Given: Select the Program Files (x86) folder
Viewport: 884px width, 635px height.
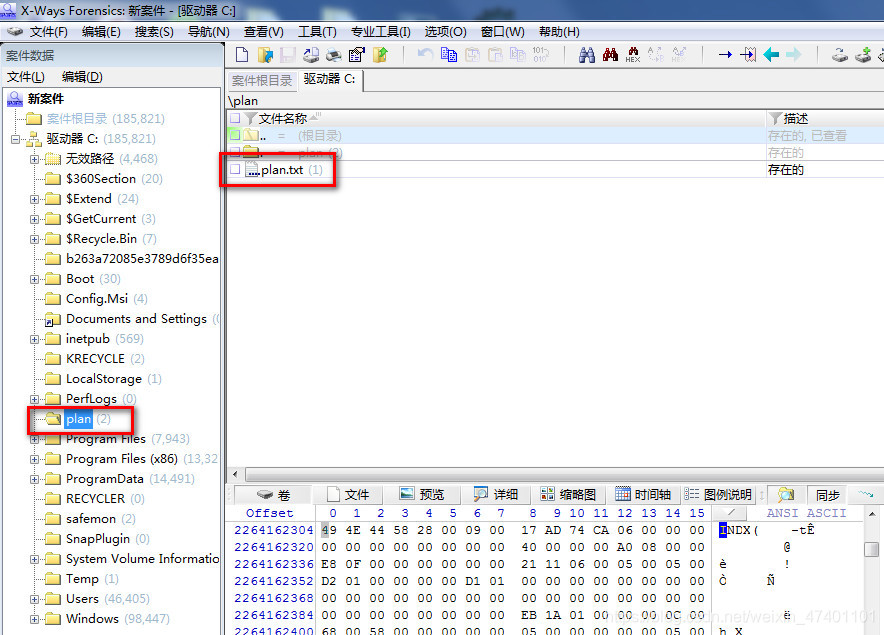Looking at the screenshot, I should point(122,459).
